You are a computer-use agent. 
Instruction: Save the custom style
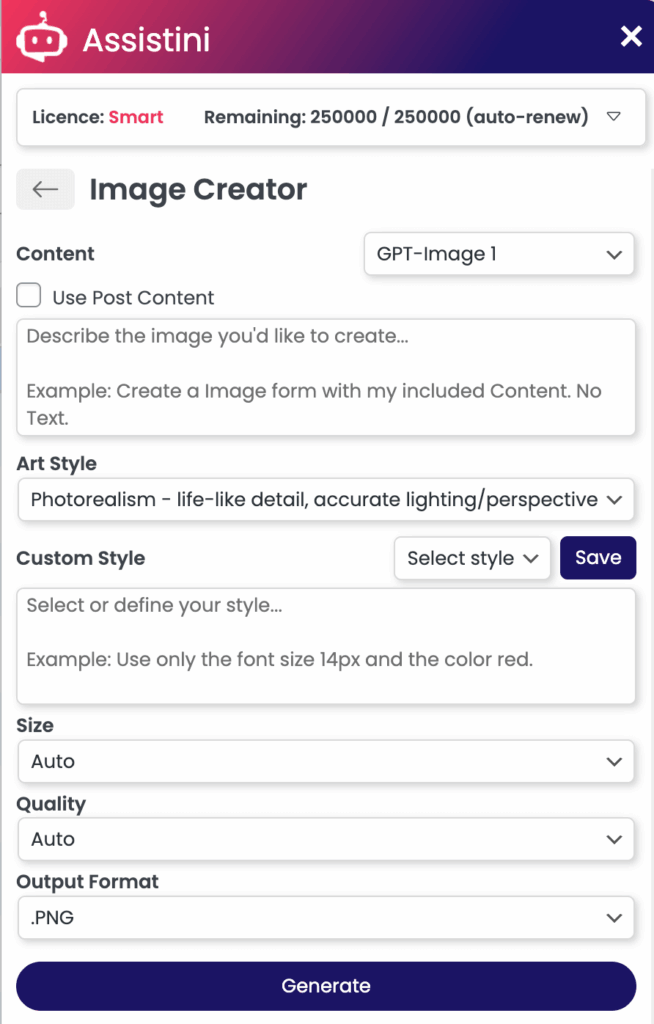click(598, 558)
